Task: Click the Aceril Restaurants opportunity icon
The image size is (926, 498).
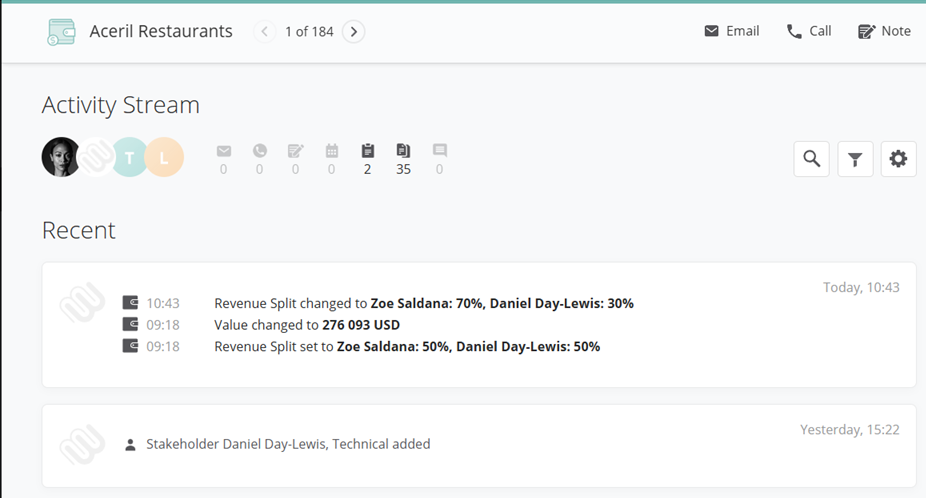Action: click(x=61, y=32)
